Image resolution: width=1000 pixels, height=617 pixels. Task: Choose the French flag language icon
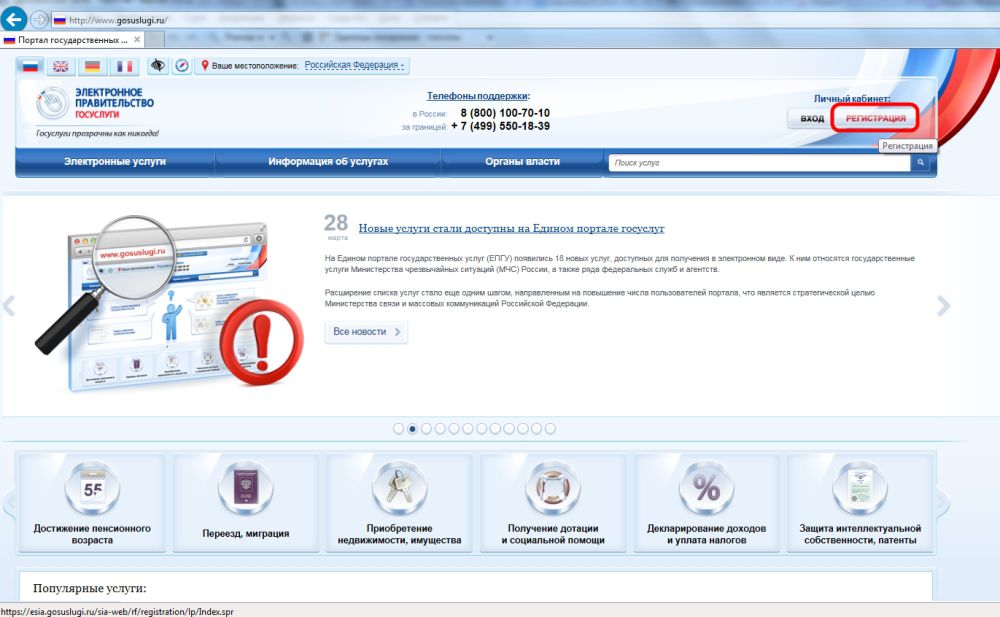123,66
